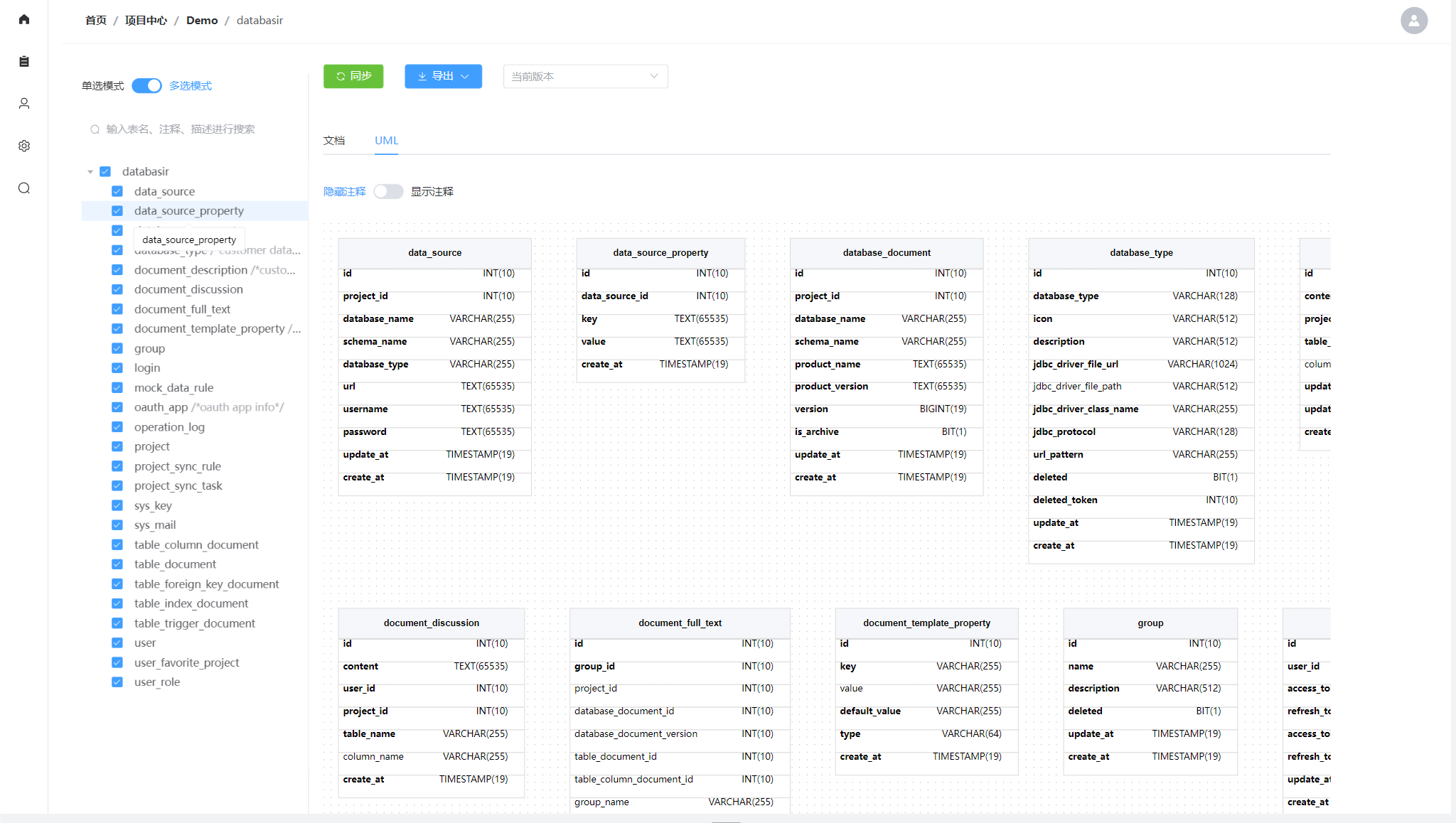
Task: Go to 项目中心 breadcrumb link
Action: tap(146, 21)
